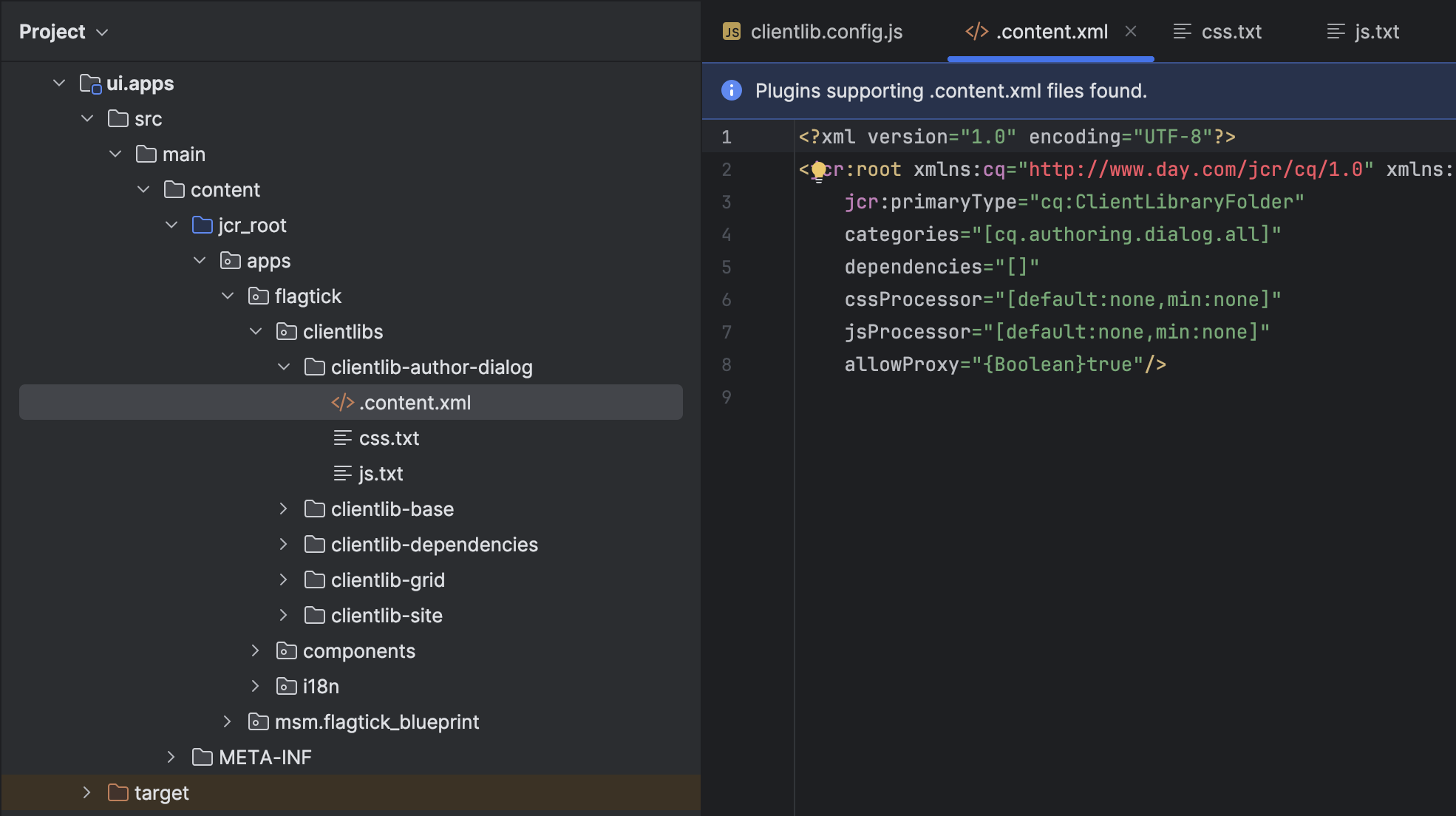
Task: Select the msm.flagtick_blueprint folder
Action: coord(376,722)
